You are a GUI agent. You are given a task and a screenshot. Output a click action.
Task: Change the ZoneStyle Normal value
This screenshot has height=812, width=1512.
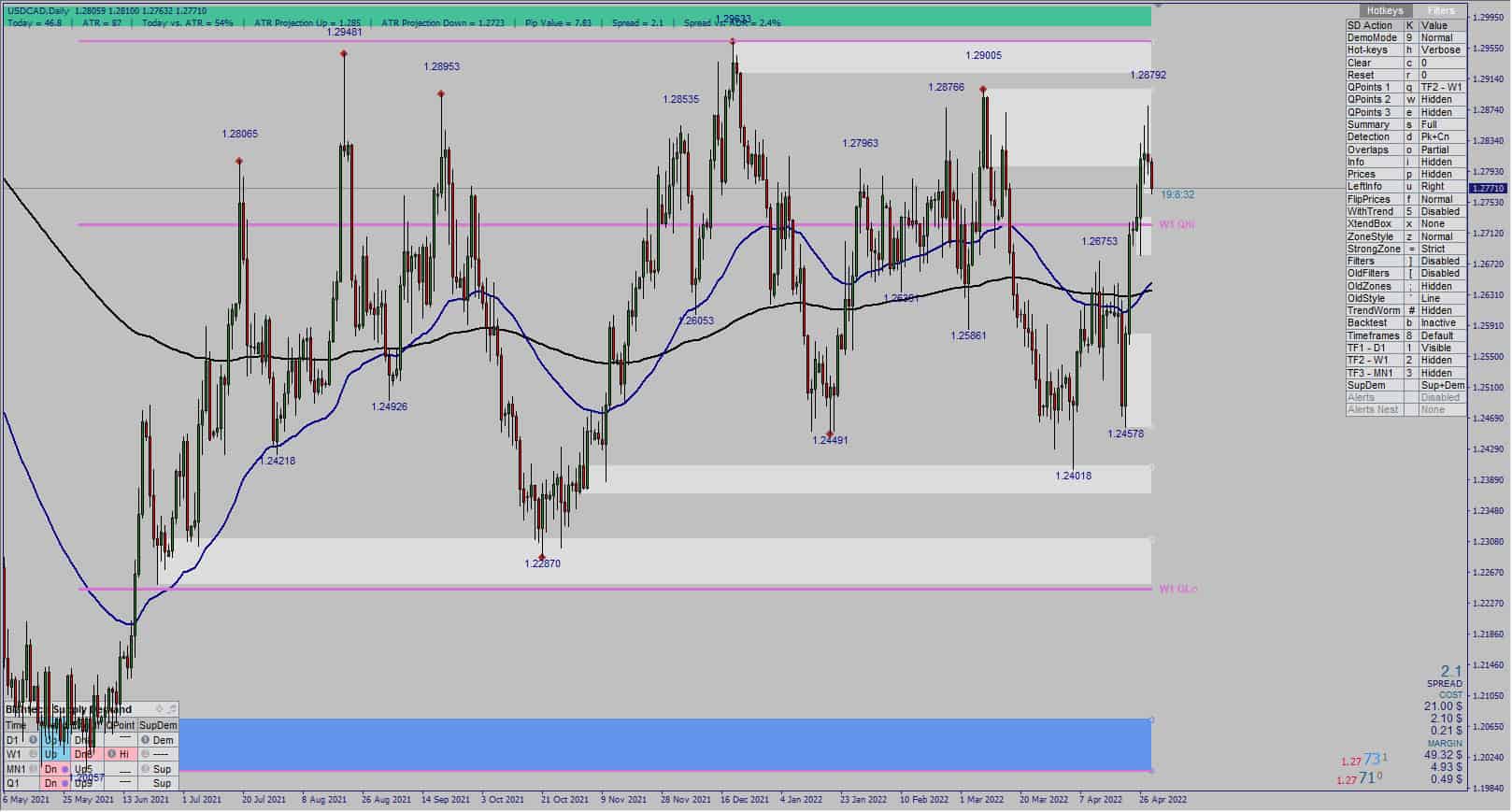[x=1442, y=236]
